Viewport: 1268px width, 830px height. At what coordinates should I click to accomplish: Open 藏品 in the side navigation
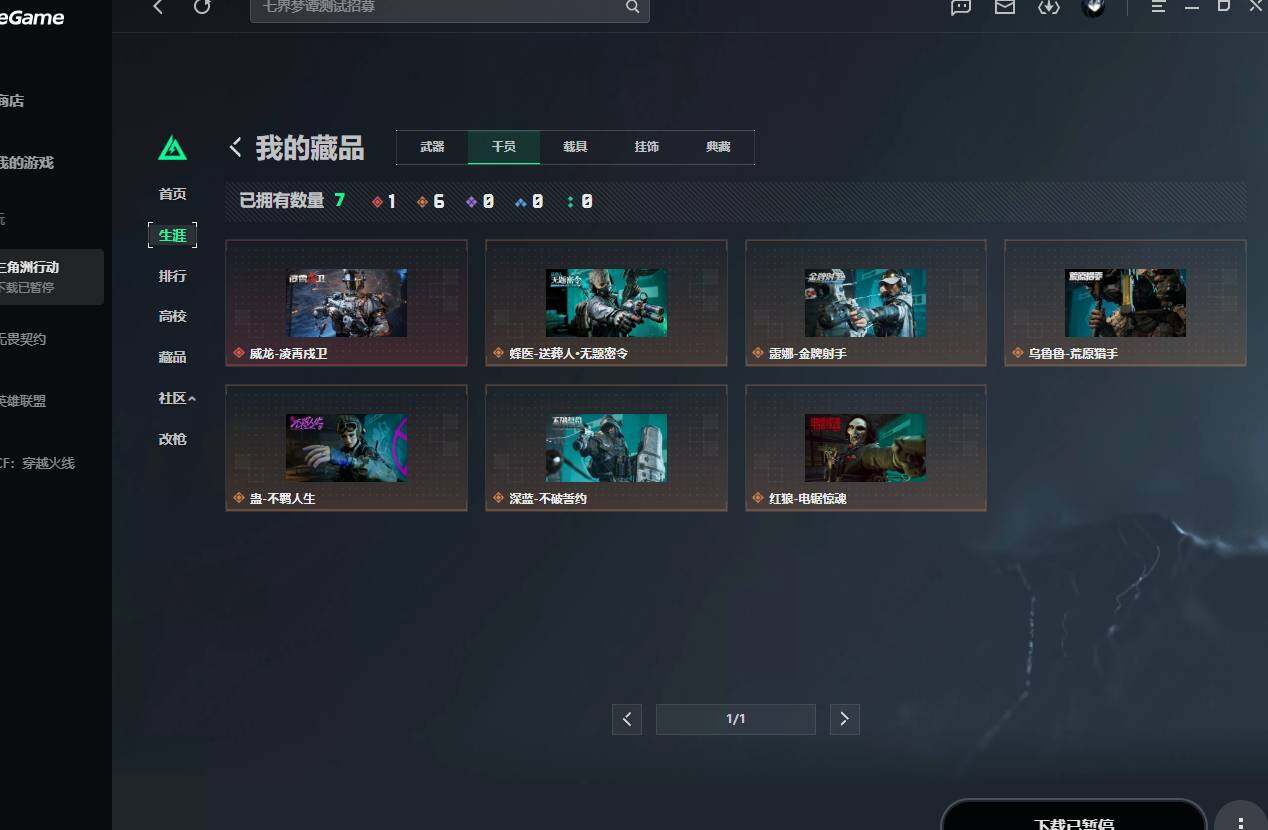[x=172, y=357]
